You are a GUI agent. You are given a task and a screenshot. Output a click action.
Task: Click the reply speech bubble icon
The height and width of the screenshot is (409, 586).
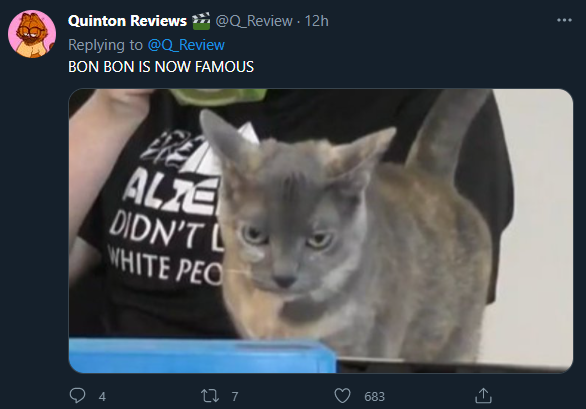coord(77,396)
